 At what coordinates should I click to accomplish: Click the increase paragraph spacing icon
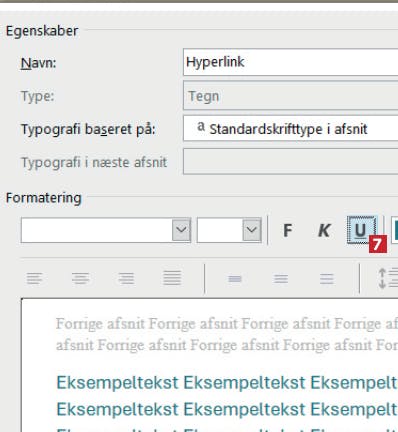tap(388, 278)
